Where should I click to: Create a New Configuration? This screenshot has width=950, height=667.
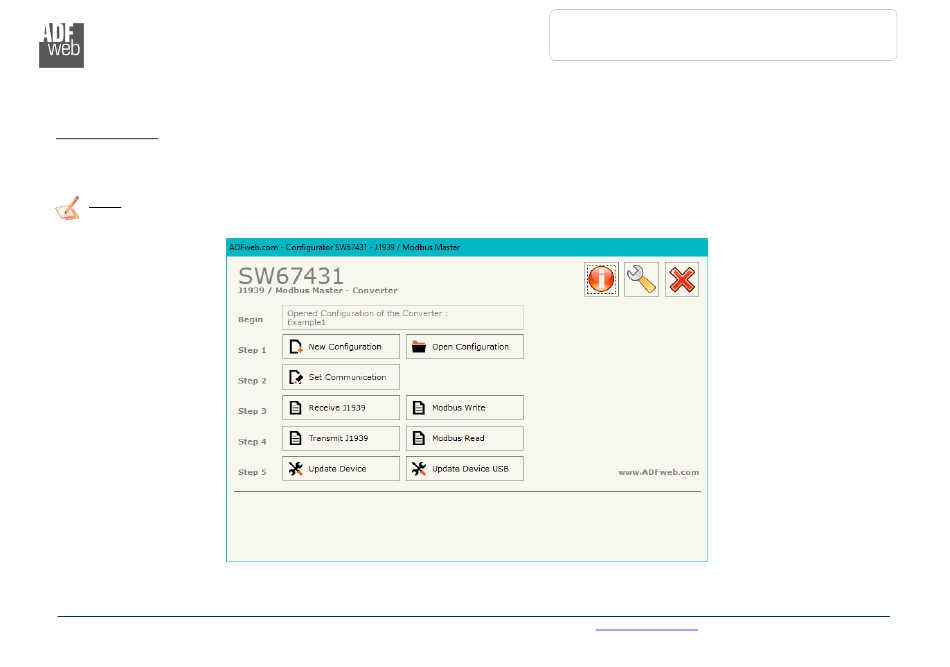[340, 347]
